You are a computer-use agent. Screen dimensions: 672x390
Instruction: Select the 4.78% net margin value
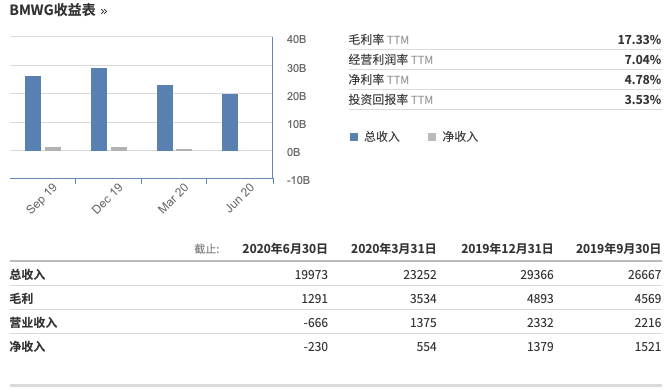tap(642, 80)
